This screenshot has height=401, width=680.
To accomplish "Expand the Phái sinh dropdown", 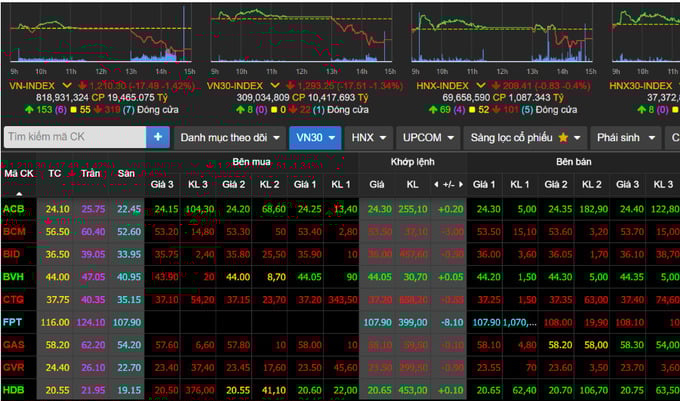I will tap(626, 137).
